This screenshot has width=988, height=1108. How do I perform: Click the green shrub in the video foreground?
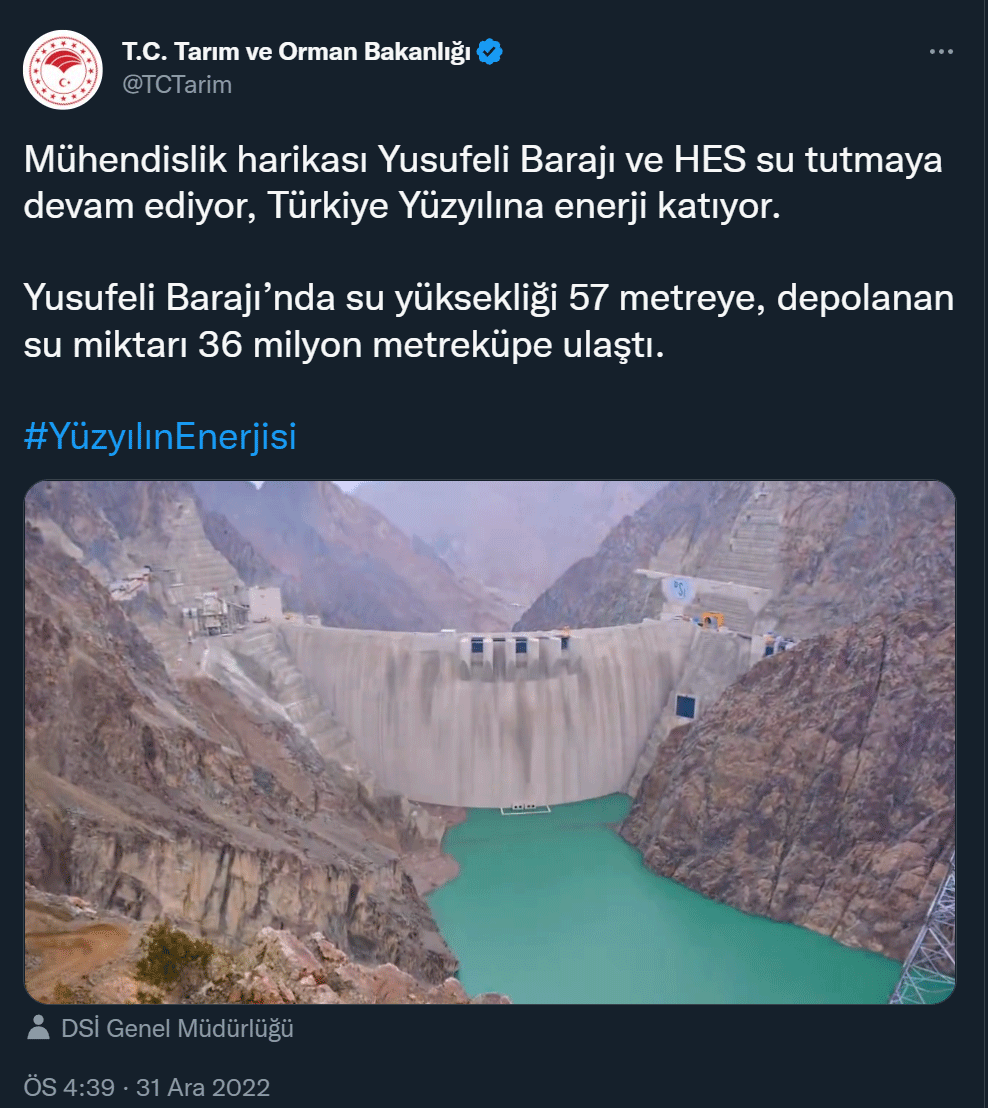174,955
